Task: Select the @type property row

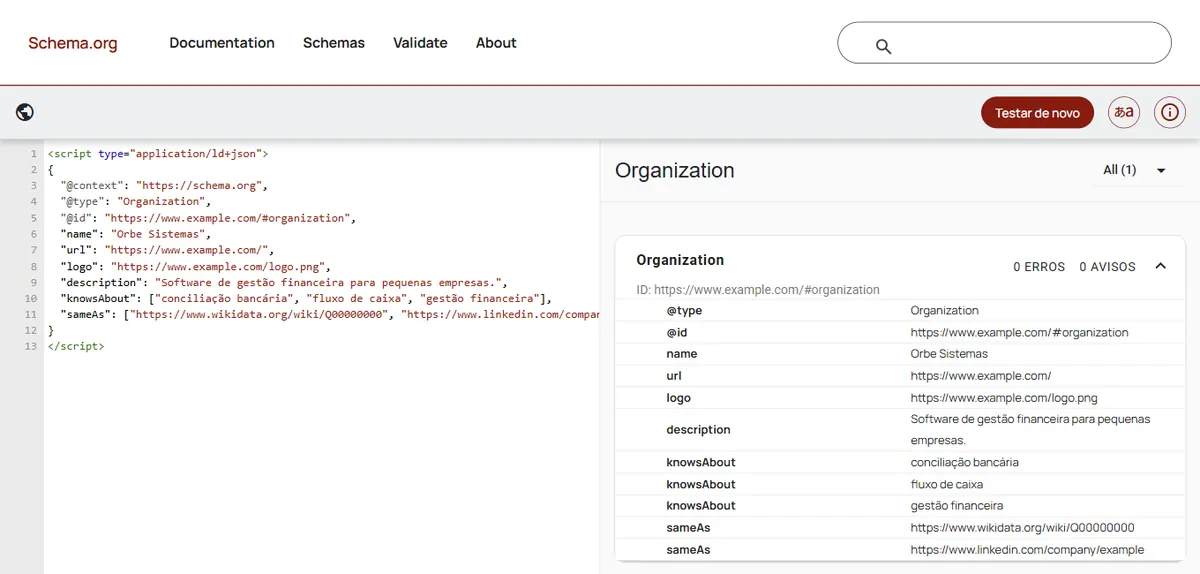Action: 900,310
